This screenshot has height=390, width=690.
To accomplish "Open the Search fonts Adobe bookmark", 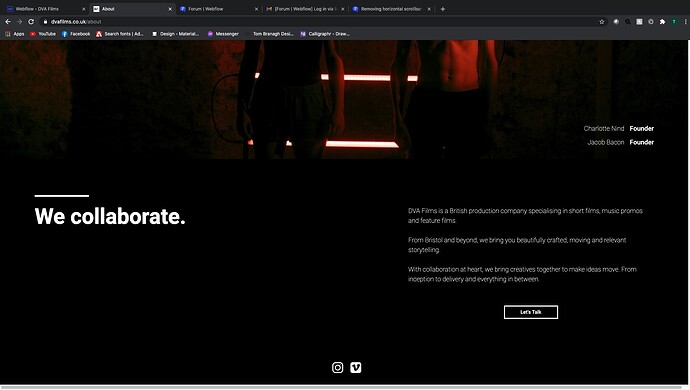I will coord(120,34).
